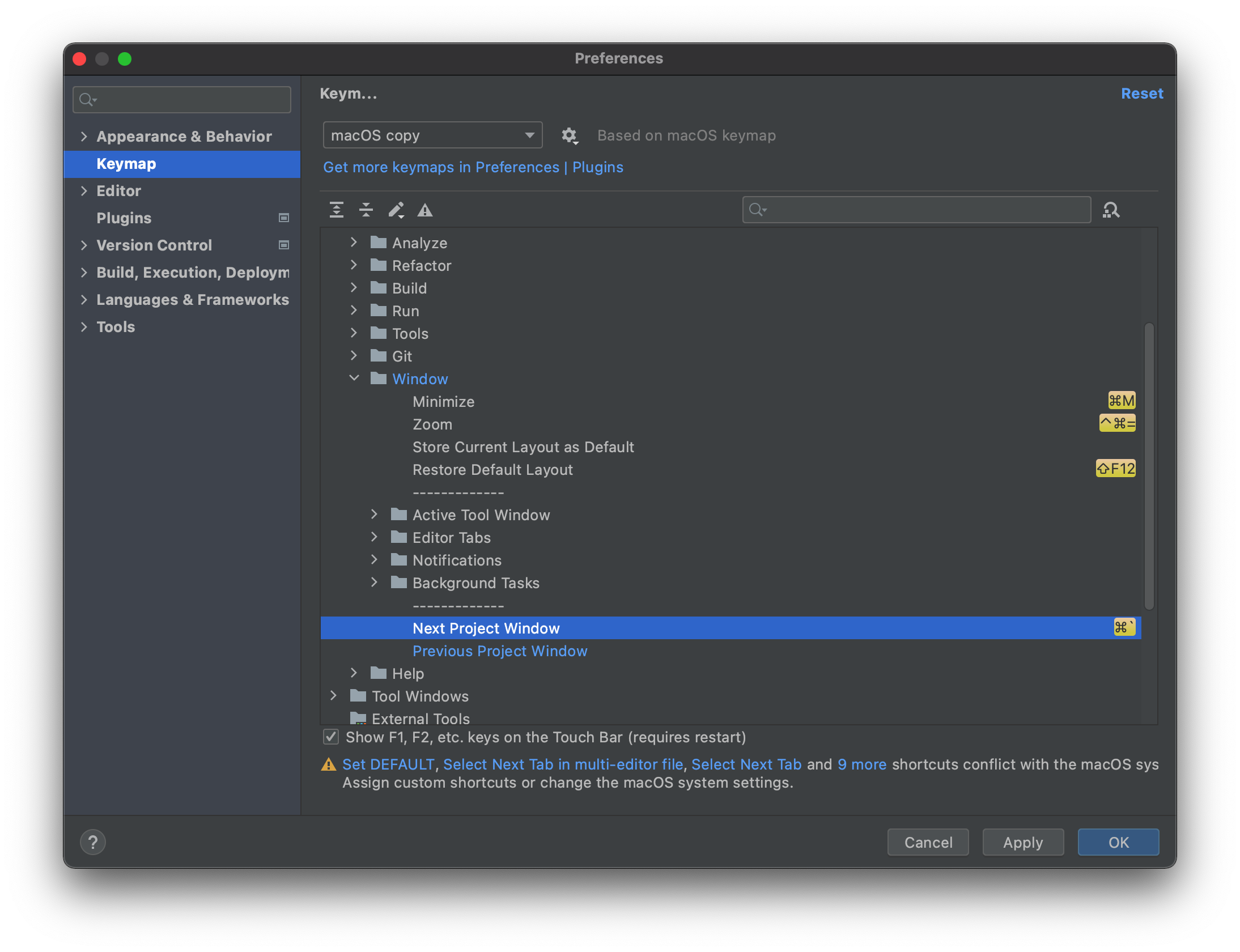Select Previous Project Window action
The width and height of the screenshot is (1240, 952).
499,651
